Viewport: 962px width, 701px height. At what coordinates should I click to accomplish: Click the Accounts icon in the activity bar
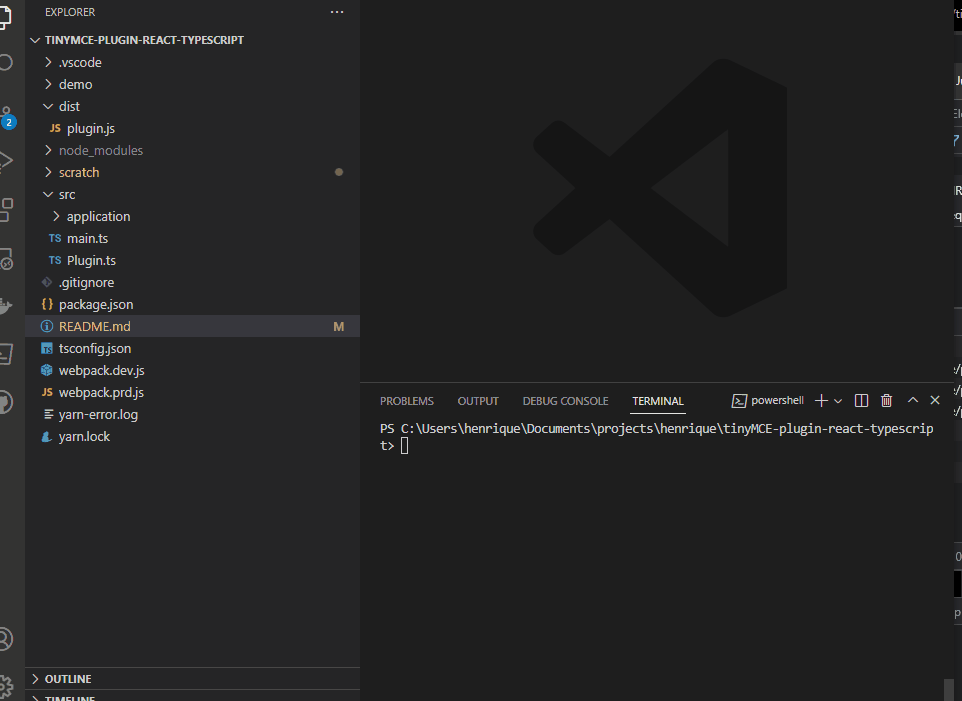click(x=8, y=638)
